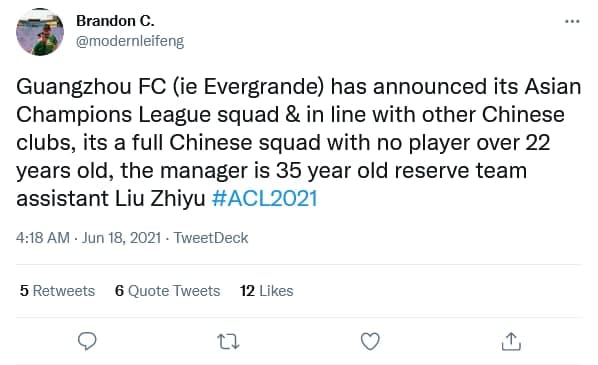Click the Jun 18, 2021 date
598x365 pixels.
(121, 238)
